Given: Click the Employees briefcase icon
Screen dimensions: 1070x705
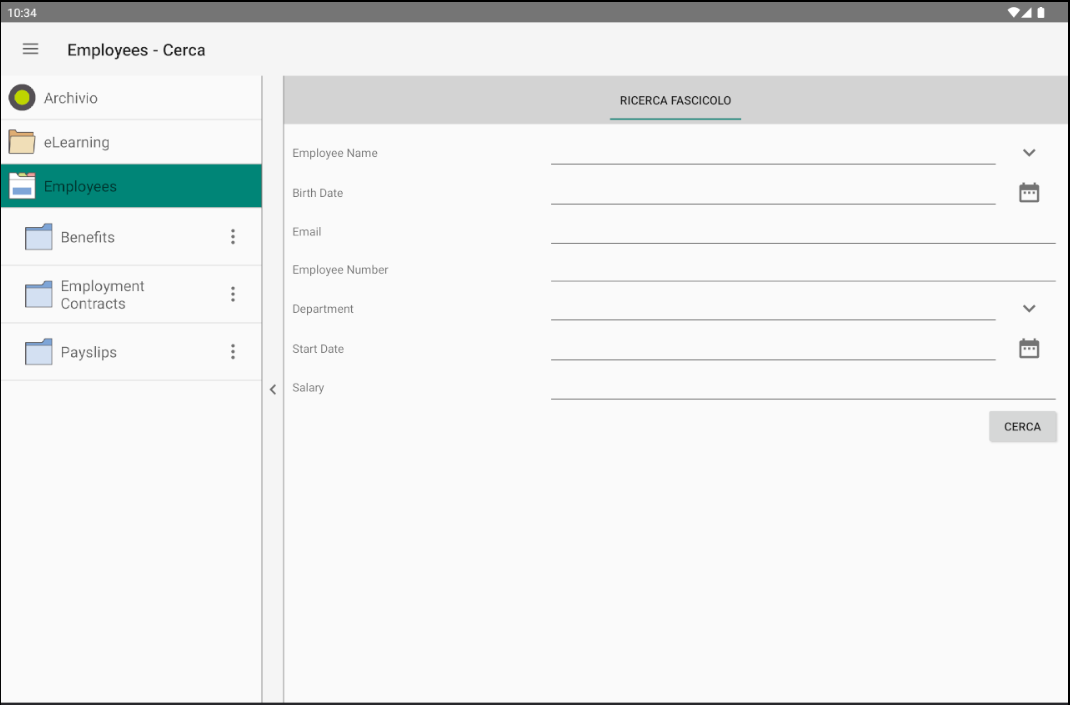Looking at the screenshot, I should pyautogui.click(x=21, y=185).
